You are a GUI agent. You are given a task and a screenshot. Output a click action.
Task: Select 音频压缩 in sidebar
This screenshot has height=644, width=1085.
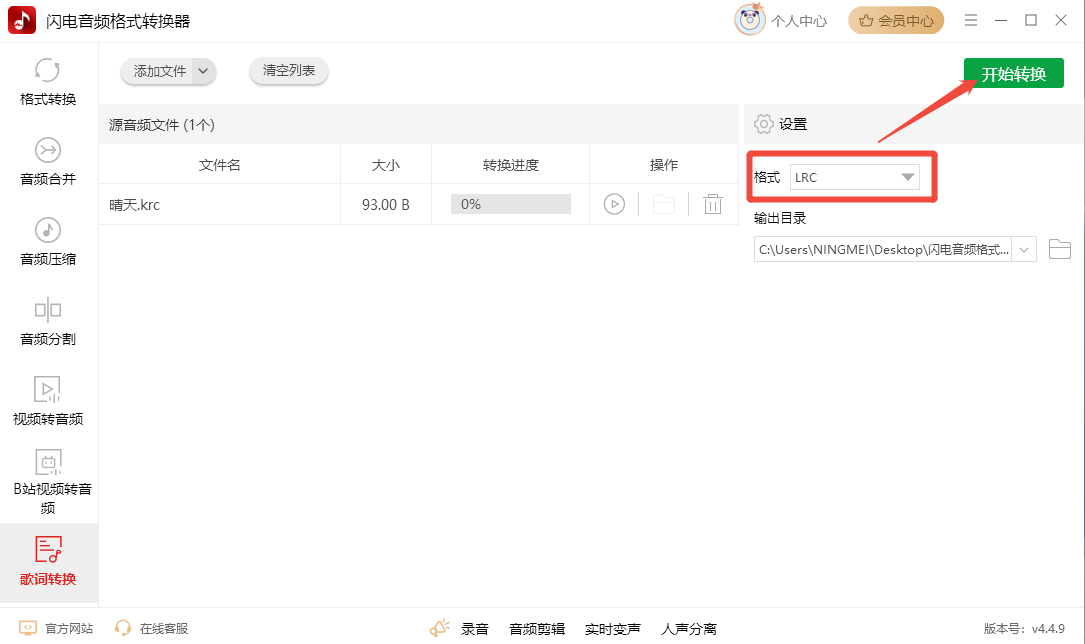click(48, 242)
